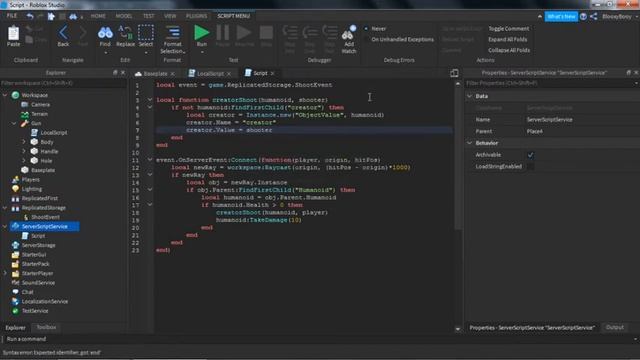The image size is (640, 360).
Task: Click the Replace tool icon
Action: (125, 33)
